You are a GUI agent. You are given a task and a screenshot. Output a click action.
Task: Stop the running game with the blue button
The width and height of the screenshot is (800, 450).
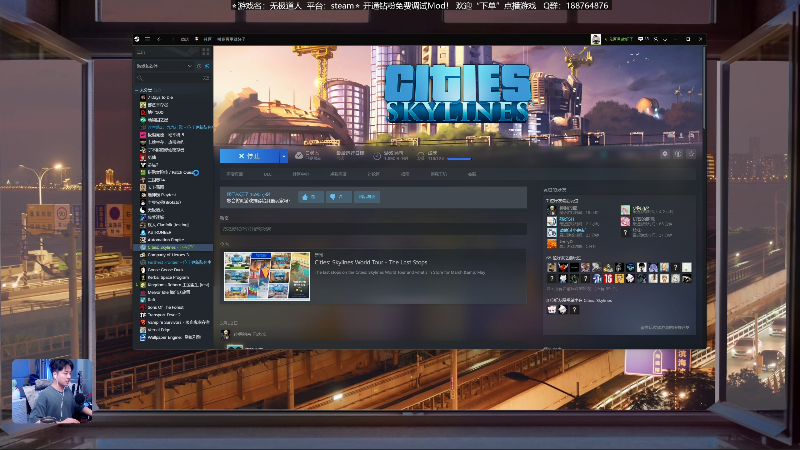pyautogui.click(x=249, y=156)
